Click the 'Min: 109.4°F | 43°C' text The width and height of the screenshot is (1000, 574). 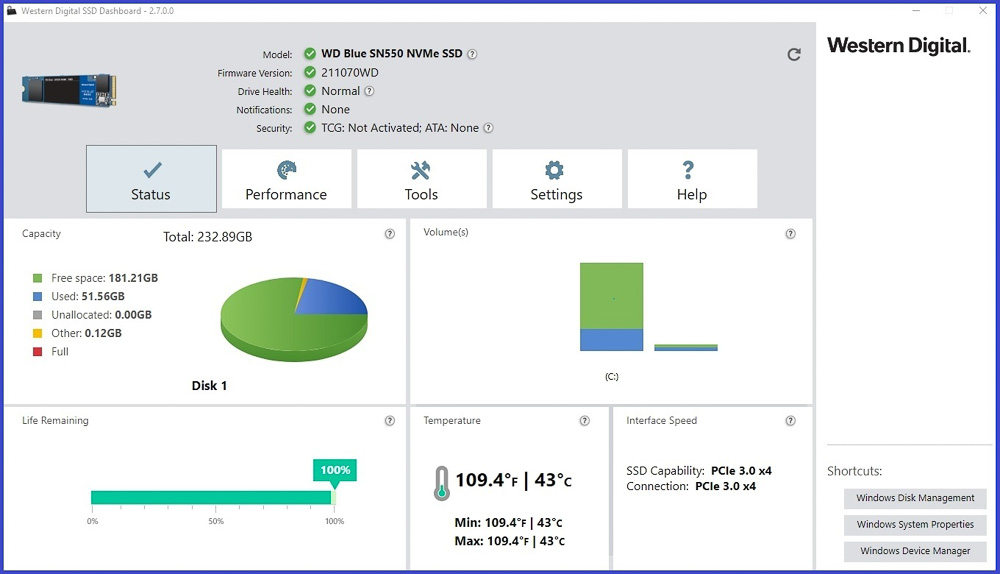tap(508, 523)
